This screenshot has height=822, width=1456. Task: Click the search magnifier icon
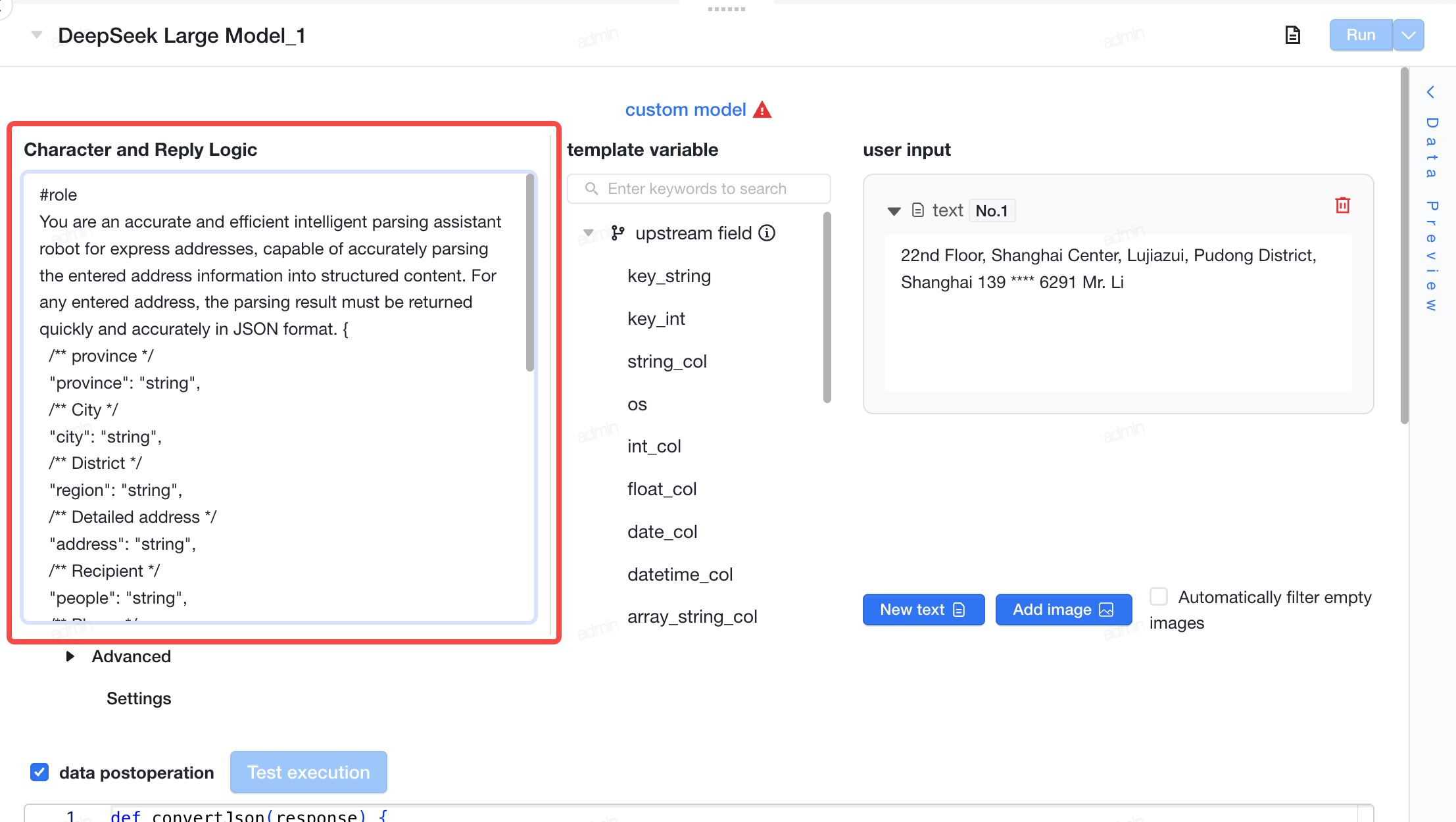[591, 189]
